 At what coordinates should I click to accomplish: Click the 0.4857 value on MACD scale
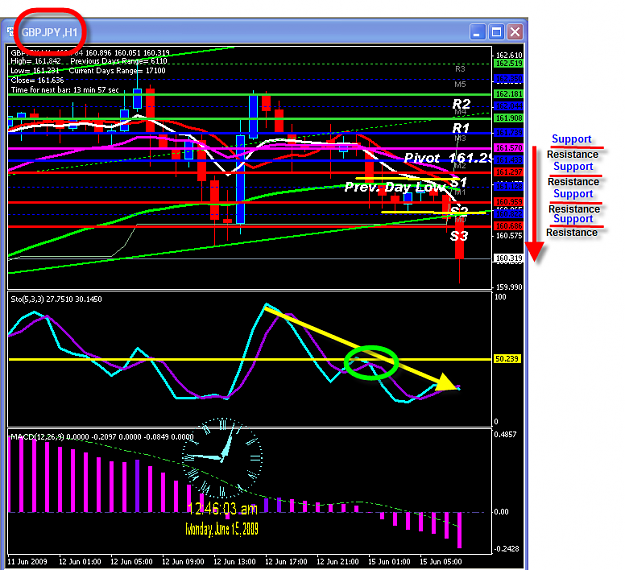(x=505, y=434)
